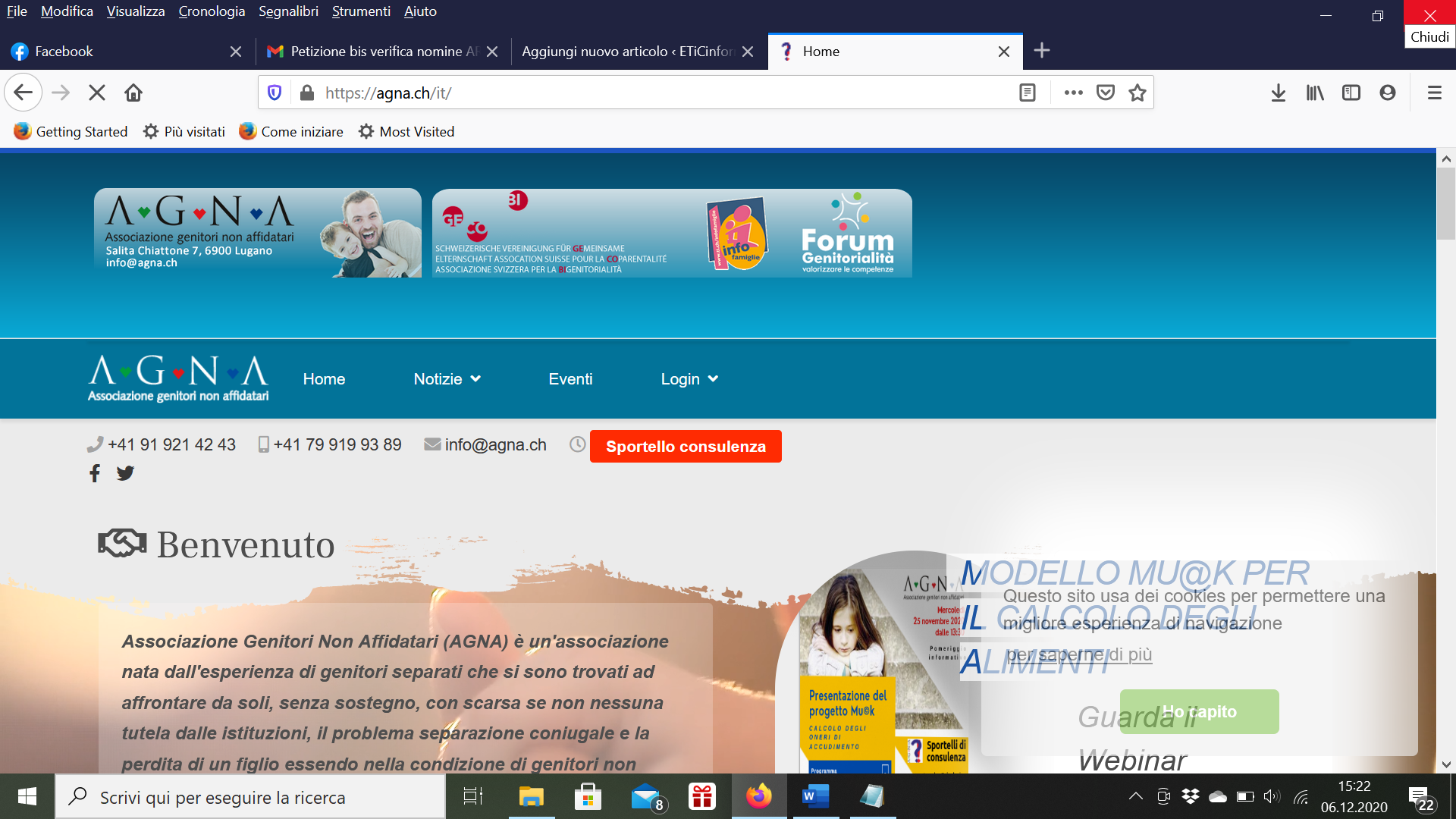
Task: Open AGNA Facebook page icon
Action: [95, 473]
